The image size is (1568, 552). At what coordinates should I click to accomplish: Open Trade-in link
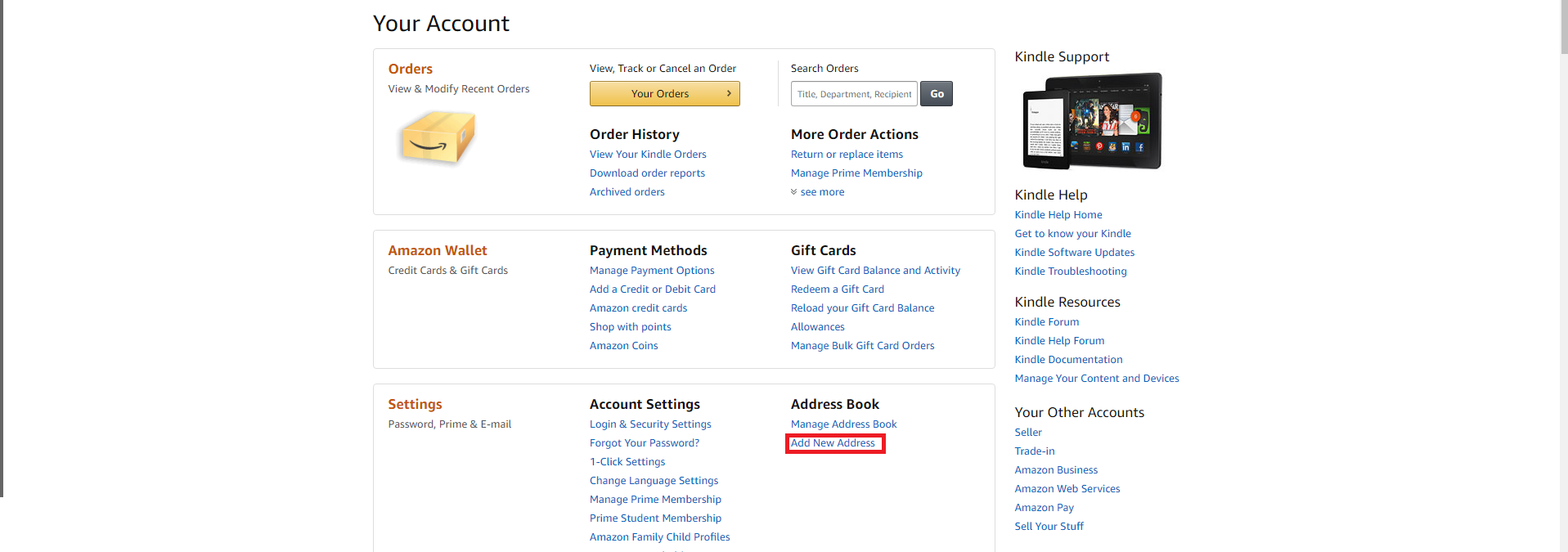pos(1035,451)
